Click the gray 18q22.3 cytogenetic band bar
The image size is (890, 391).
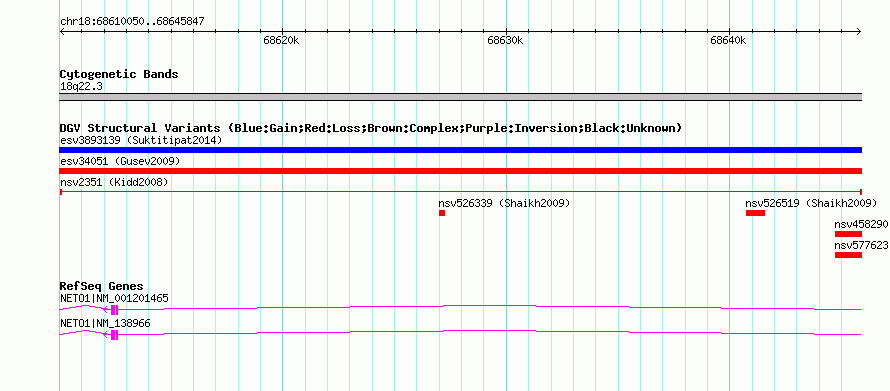(460, 97)
